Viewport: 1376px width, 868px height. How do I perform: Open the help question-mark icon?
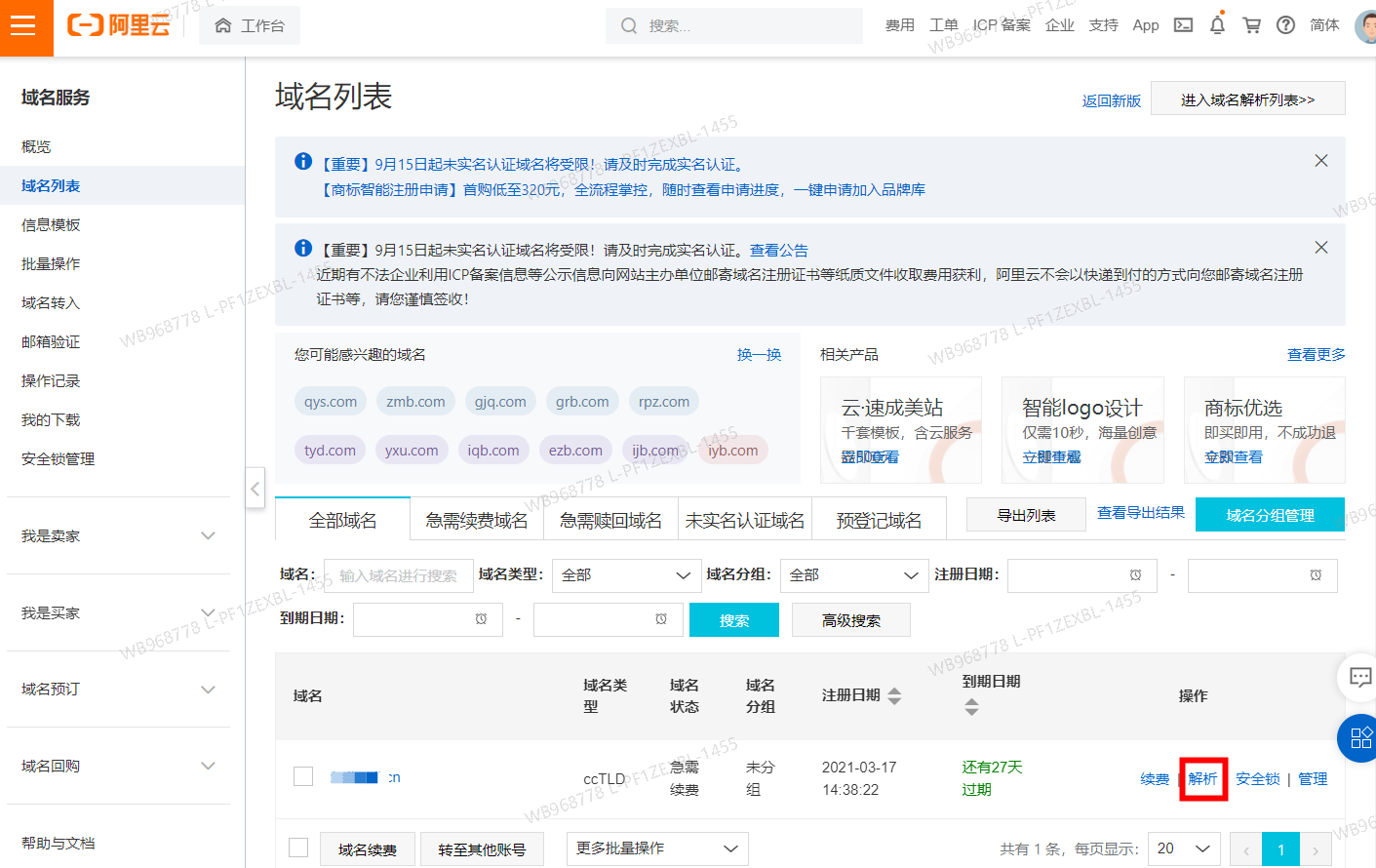[x=1286, y=25]
